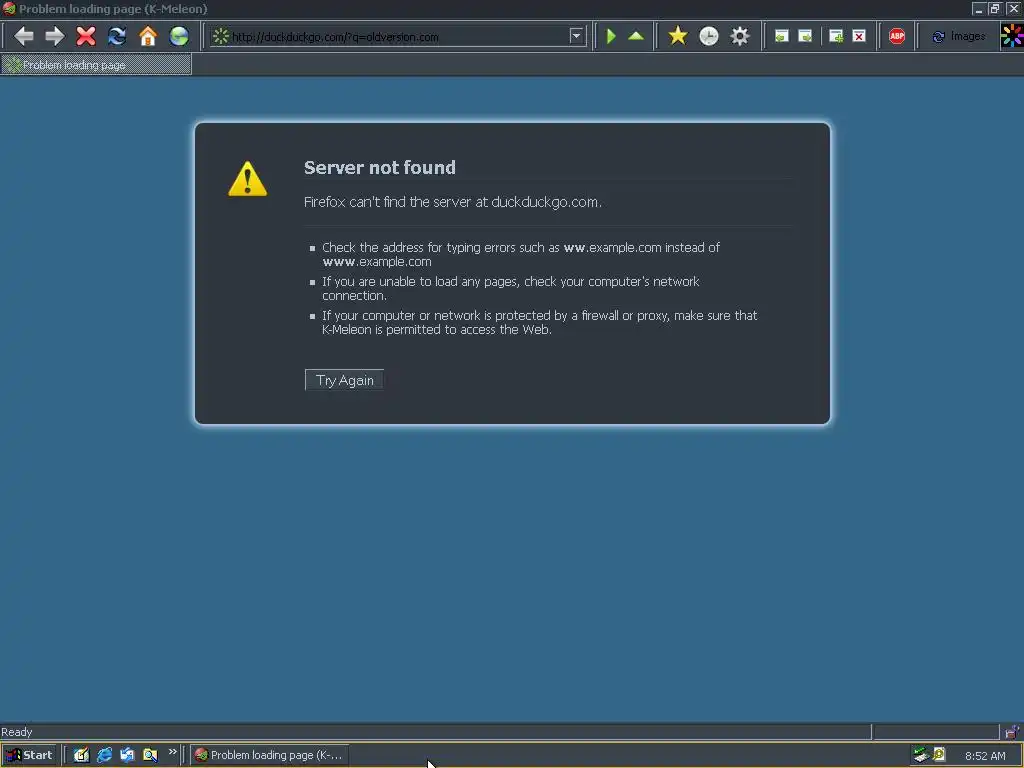Viewport: 1024px width, 768px height.
Task: Click the yellow warning triangle icon
Action: (248, 179)
